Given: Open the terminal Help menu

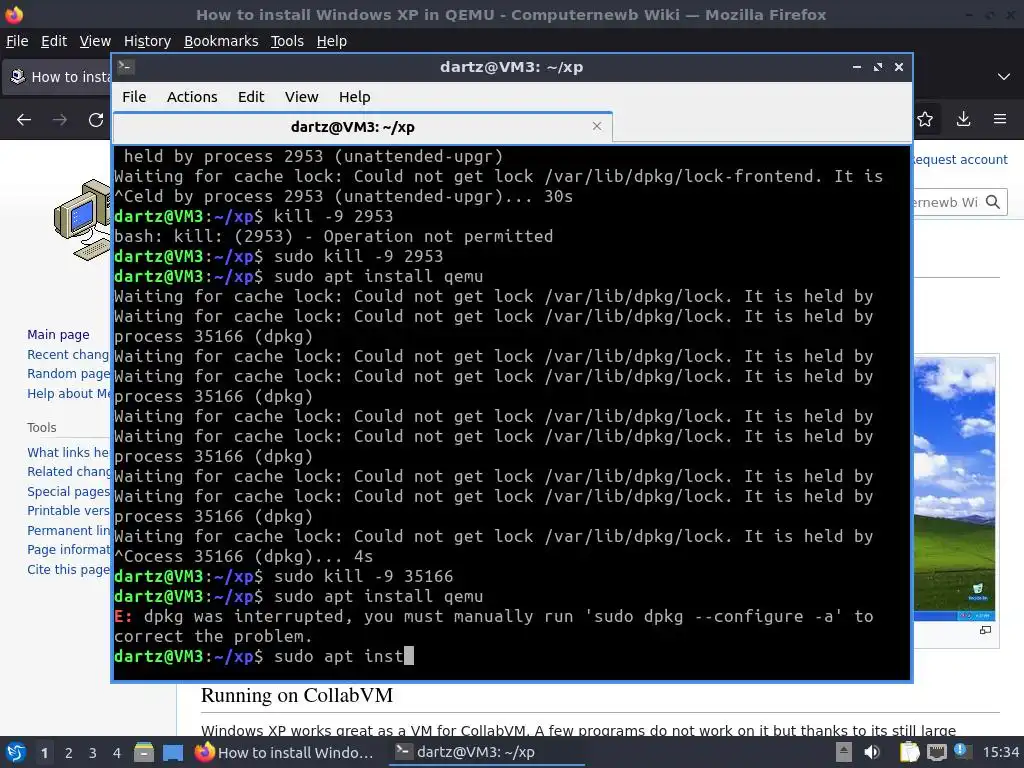Looking at the screenshot, I should tap(355, 97).
